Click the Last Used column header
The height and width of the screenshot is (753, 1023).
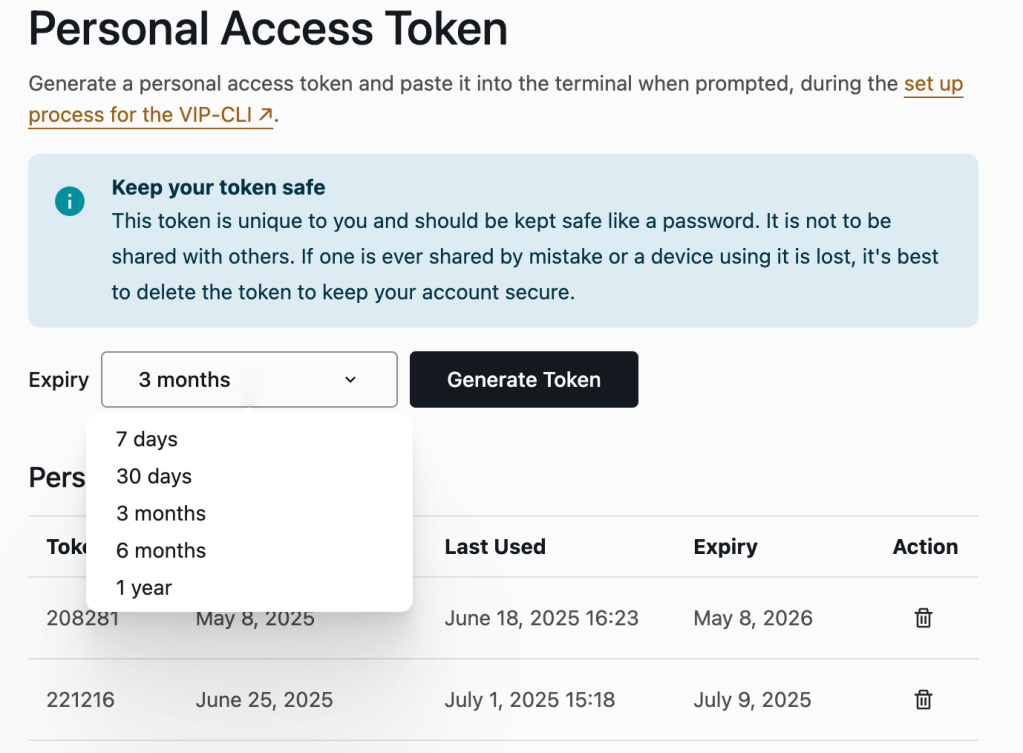495,547
